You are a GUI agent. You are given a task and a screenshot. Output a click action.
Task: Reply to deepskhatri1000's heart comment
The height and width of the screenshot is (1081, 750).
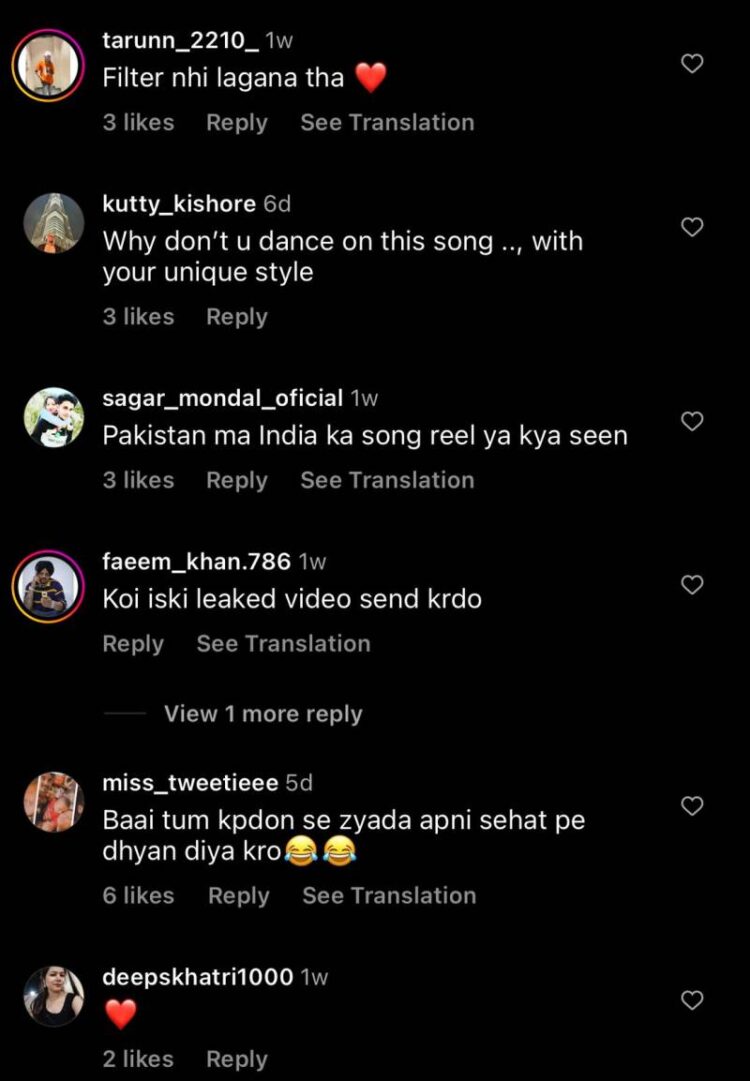[237, 1058]
